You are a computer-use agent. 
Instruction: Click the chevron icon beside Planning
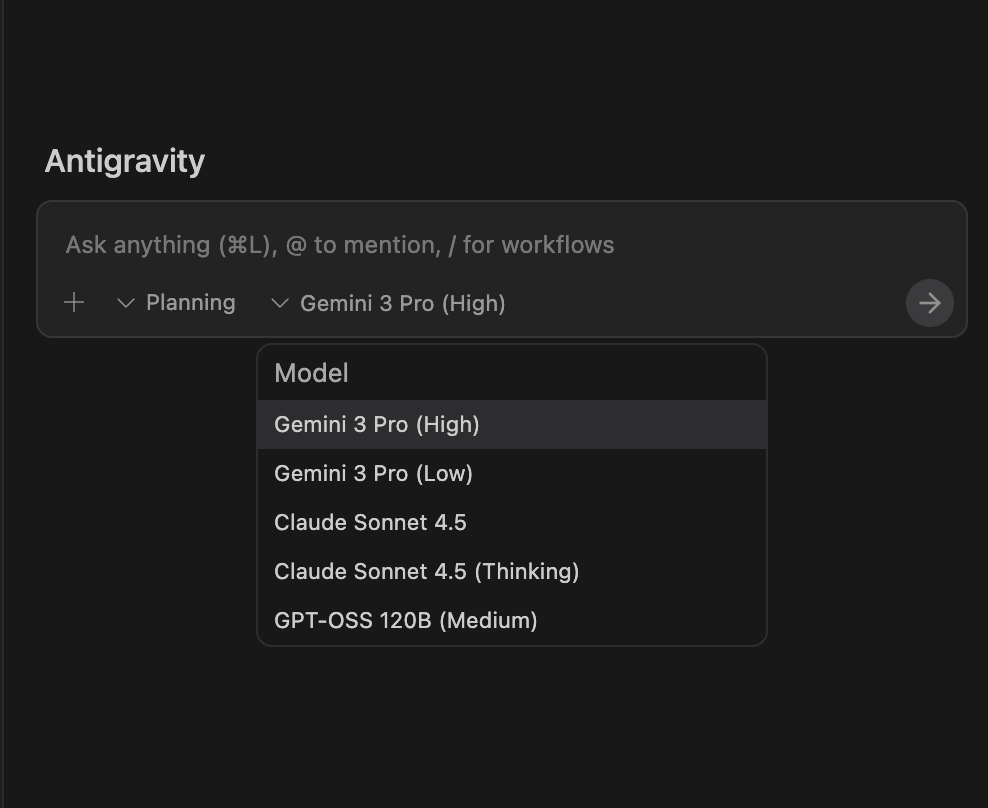[x=126, y=303]
